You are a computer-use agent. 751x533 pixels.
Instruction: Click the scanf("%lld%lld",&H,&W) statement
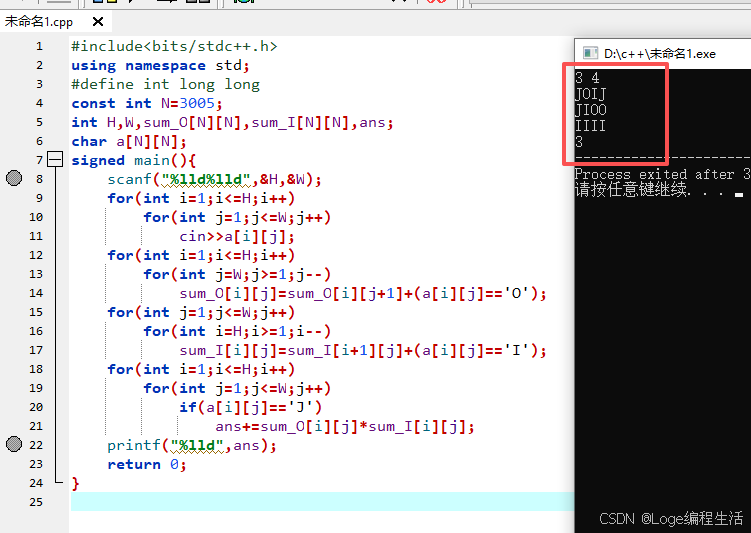click(214, 180)
